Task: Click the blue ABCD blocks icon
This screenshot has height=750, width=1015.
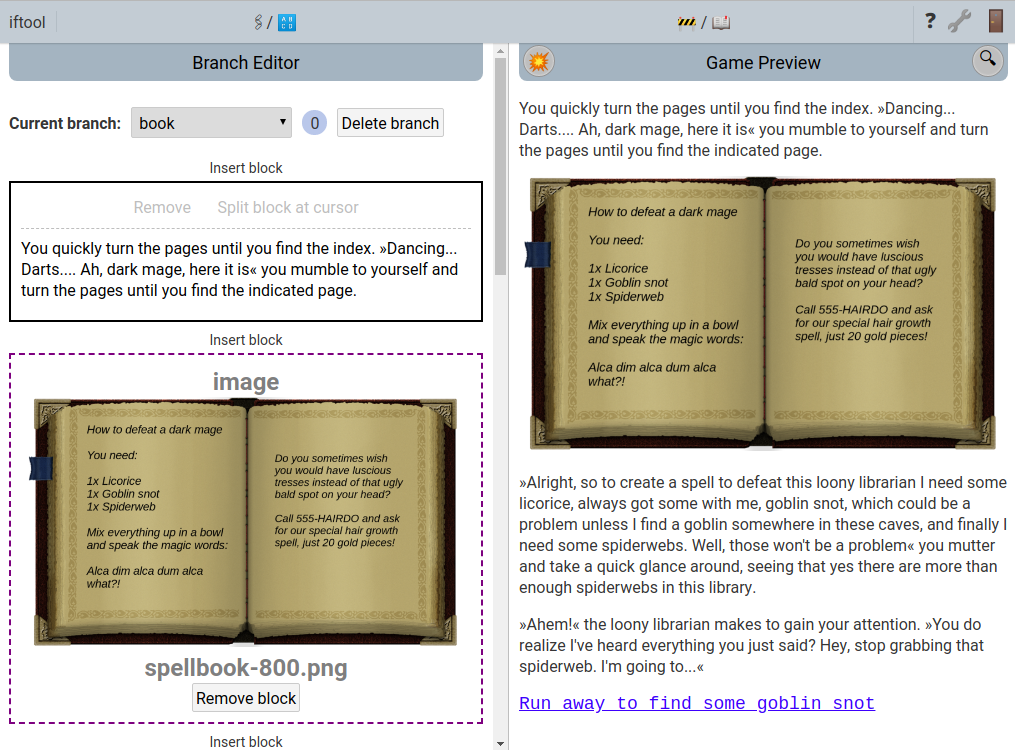Action: [287, 23]
